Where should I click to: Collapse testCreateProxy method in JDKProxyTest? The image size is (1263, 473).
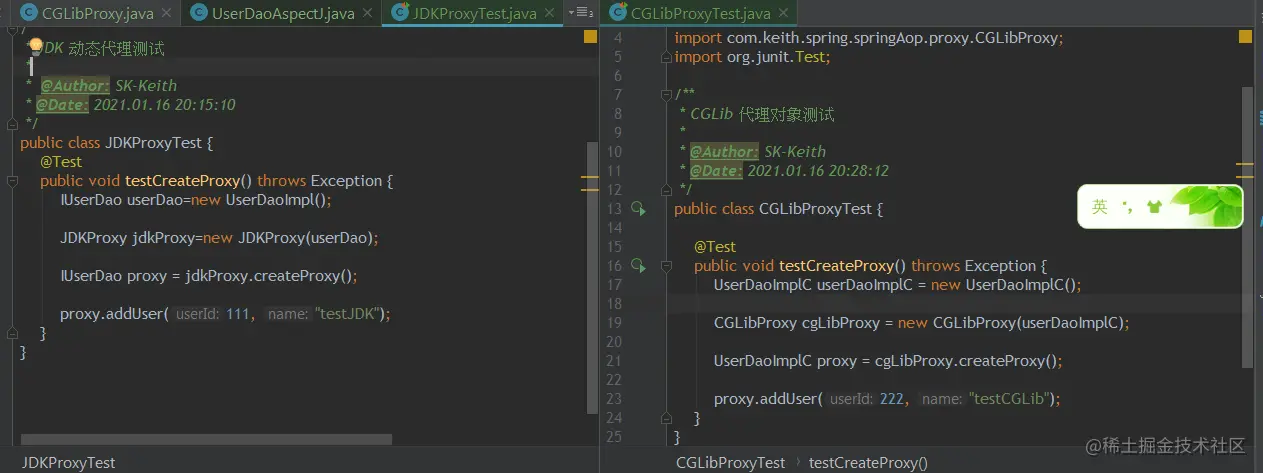(13, 181)
